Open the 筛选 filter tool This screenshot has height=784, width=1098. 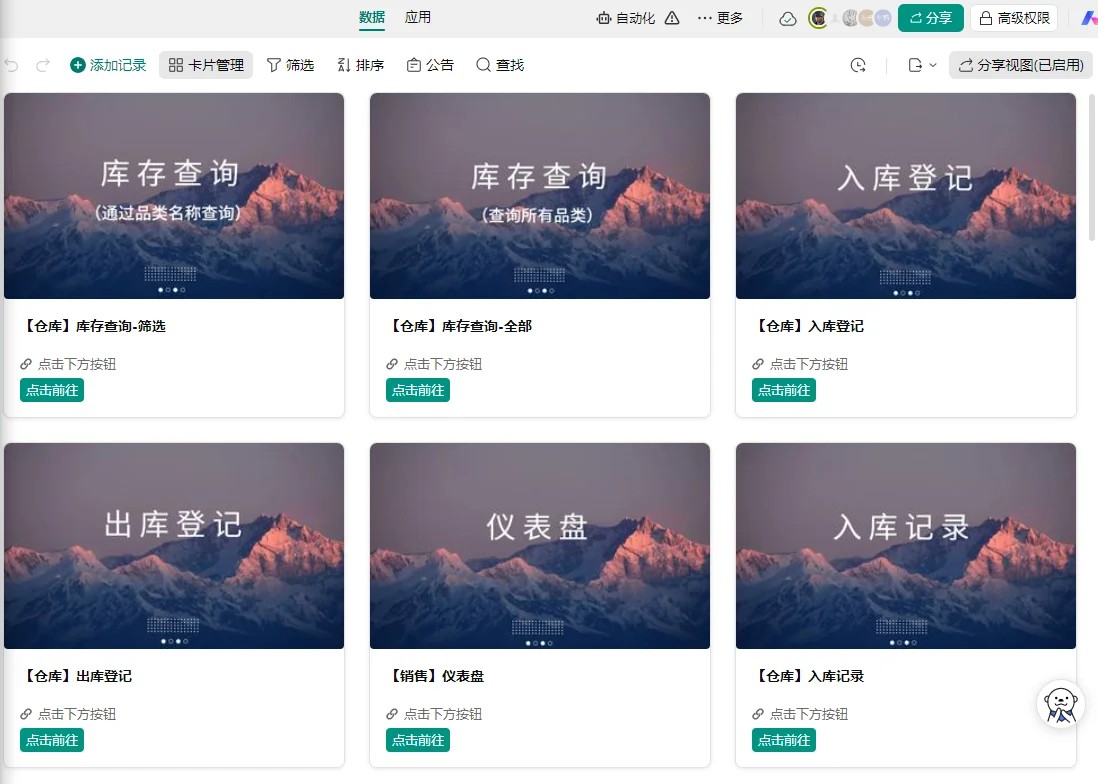coord(290,65)
